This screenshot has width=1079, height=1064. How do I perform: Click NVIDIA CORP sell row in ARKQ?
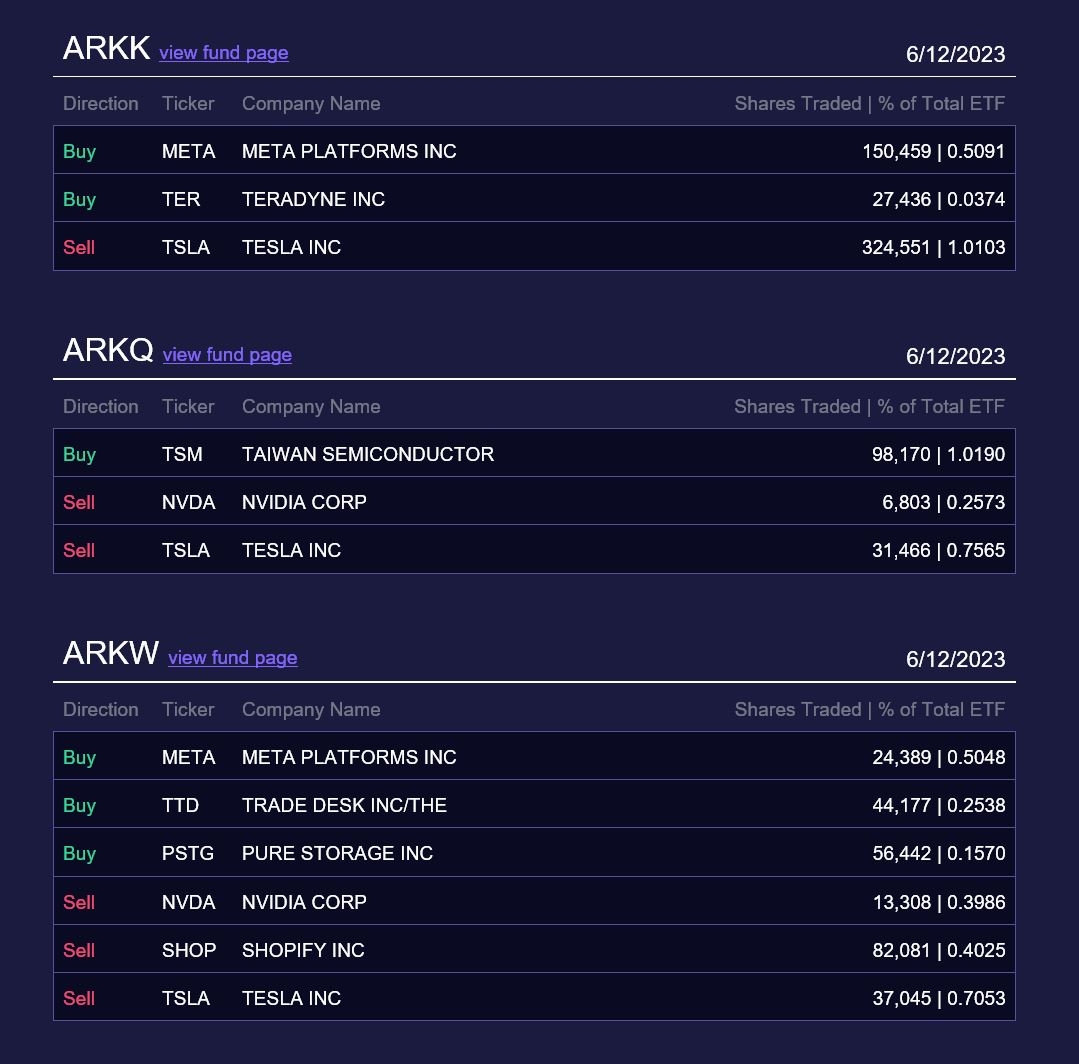pos(534,502)
